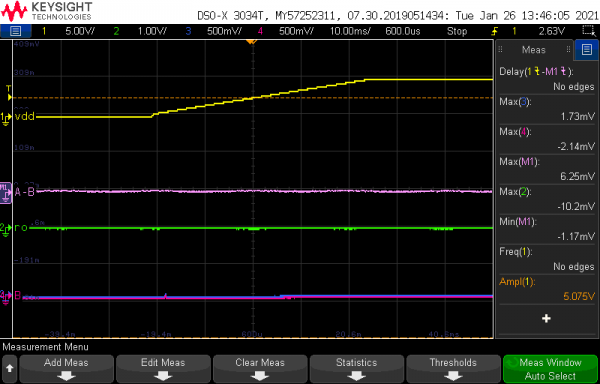Expand the Add Meas softkey menu

[66, 369]
